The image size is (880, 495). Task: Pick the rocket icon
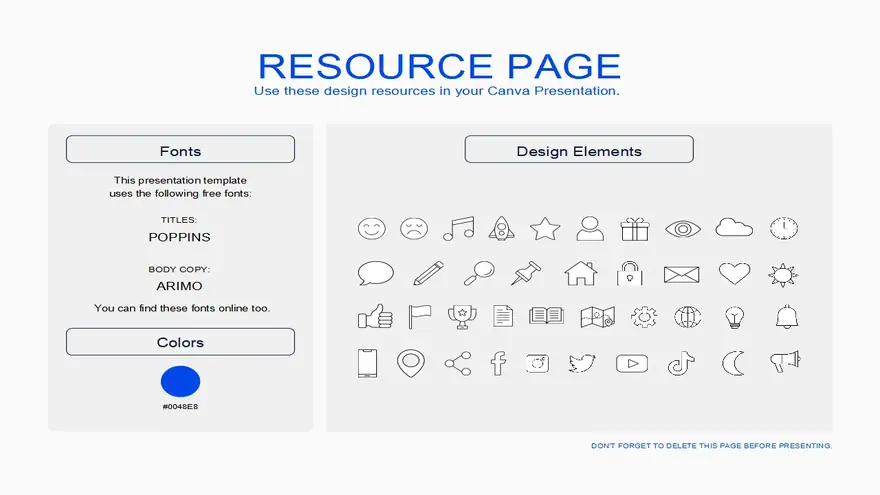(x=502, y=228)
